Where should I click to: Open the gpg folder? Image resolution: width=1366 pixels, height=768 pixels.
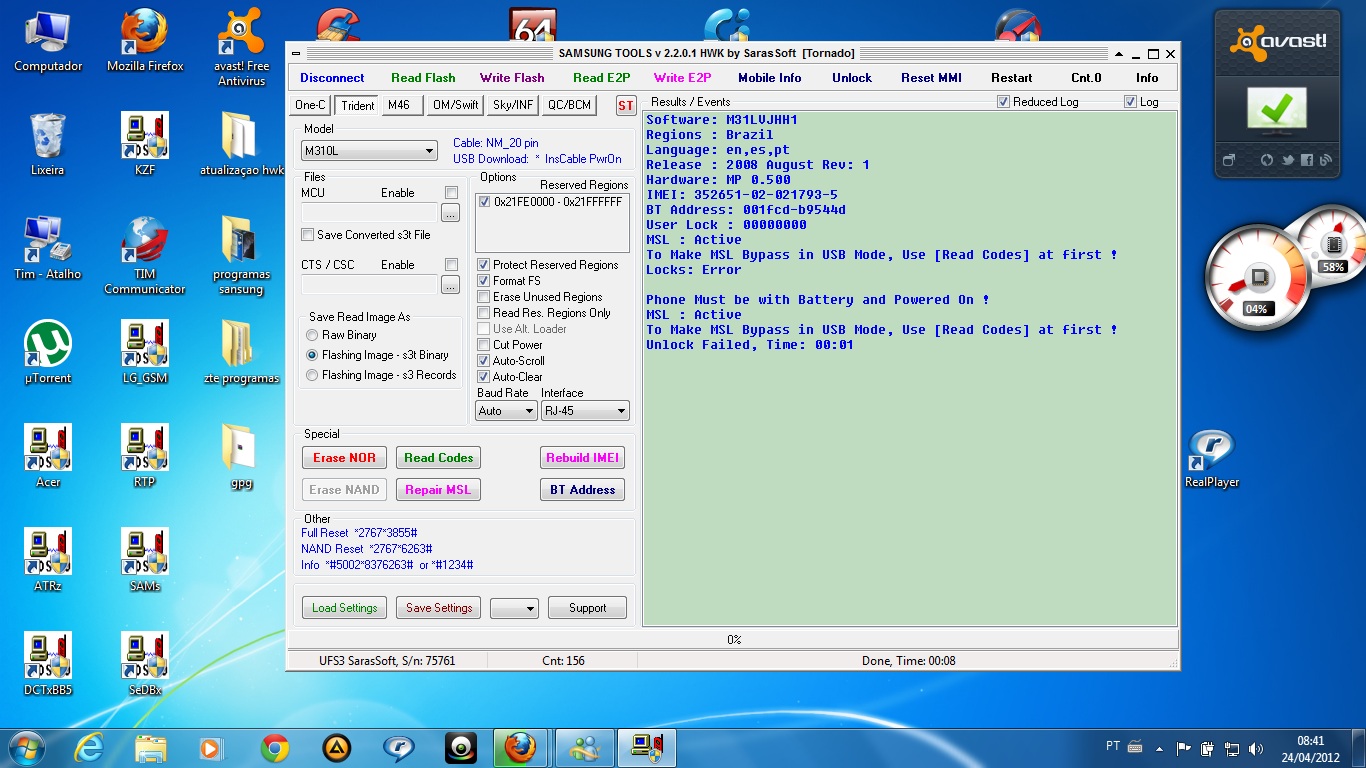point(241,457)
